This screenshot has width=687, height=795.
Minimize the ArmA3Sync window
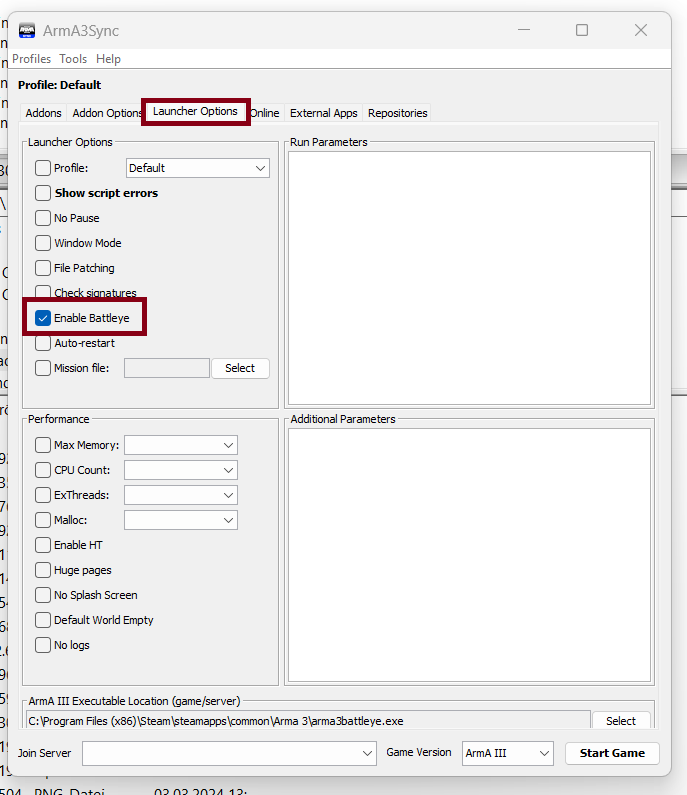[524, 30]
